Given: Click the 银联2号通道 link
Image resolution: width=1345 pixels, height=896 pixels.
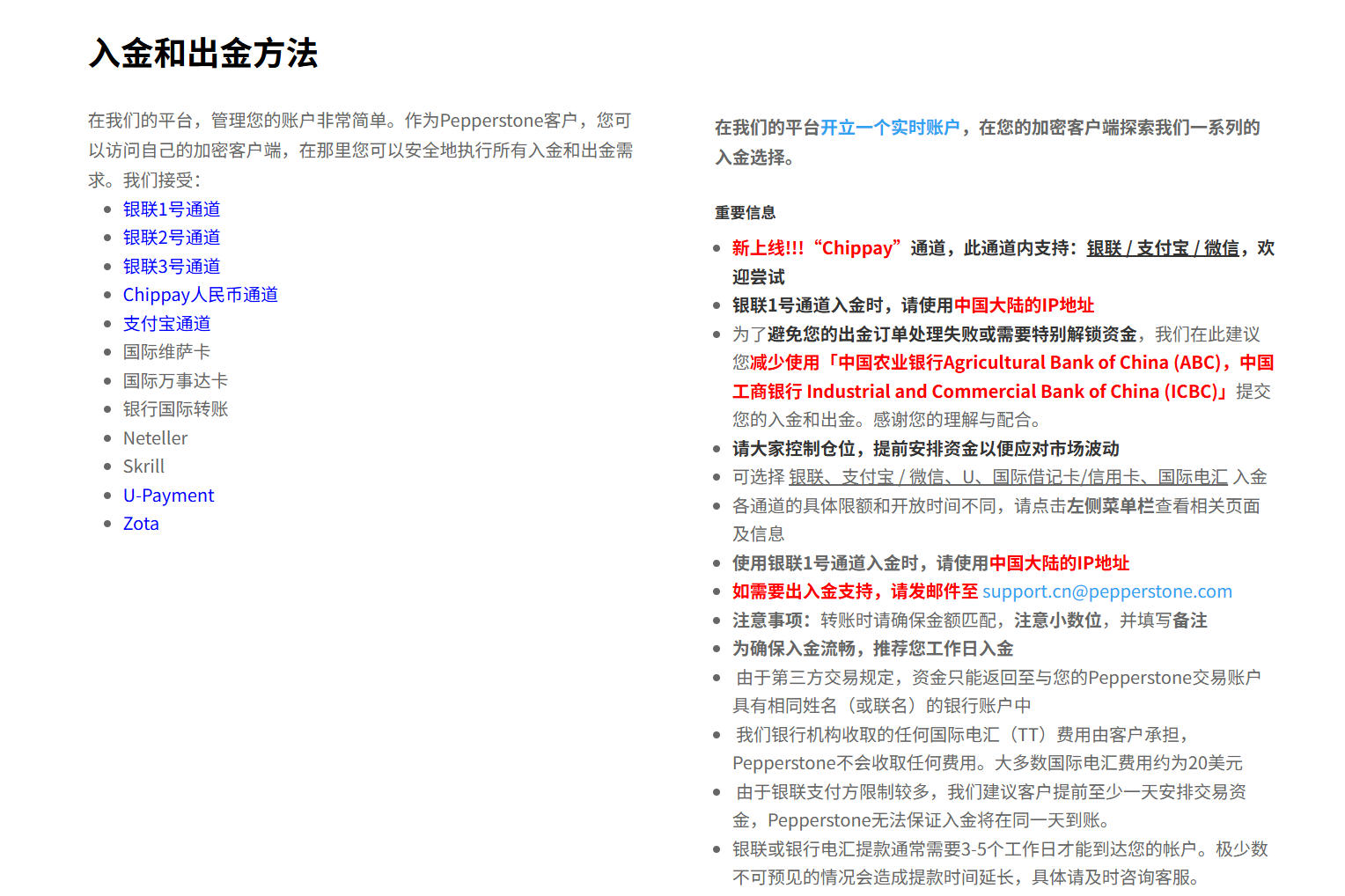Looking at the screenshot, I should tap(172, 238).
